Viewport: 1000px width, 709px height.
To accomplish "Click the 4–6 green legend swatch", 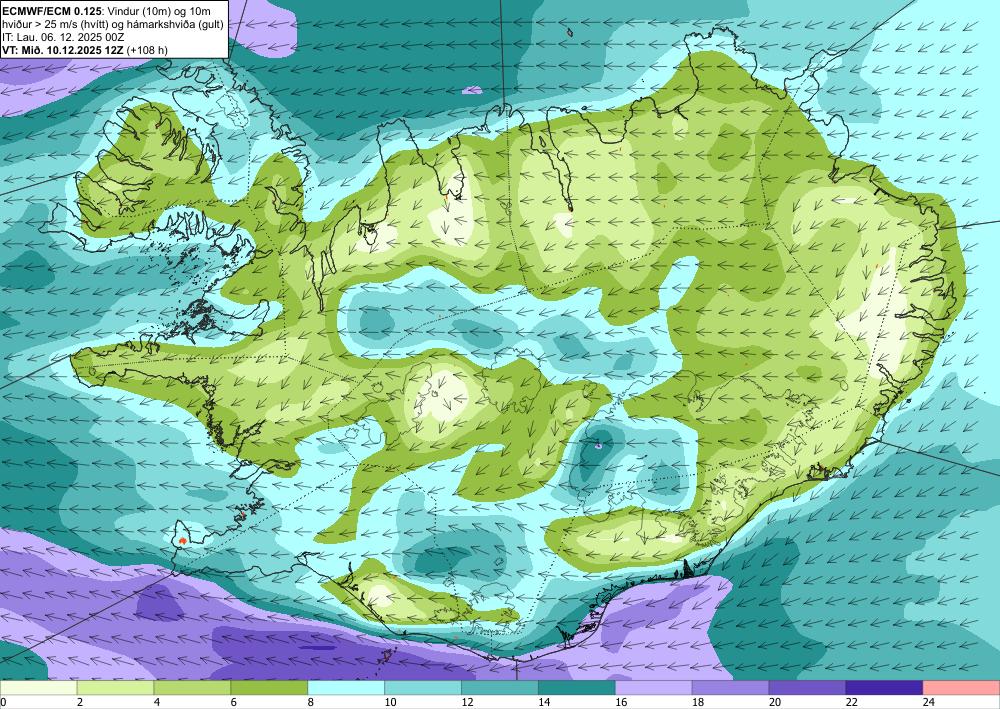I will point(192,688).
